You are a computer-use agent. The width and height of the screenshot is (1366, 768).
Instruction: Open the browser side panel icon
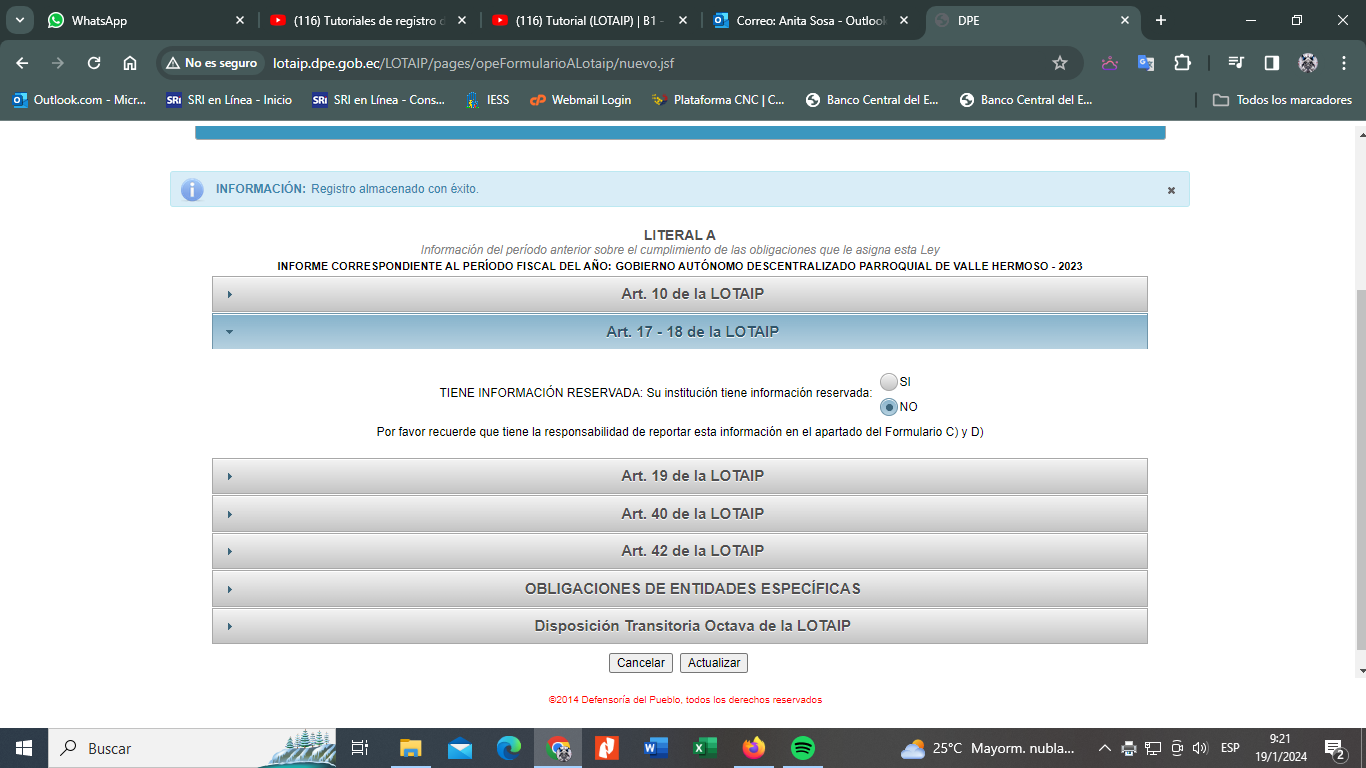pos(1272,63)
